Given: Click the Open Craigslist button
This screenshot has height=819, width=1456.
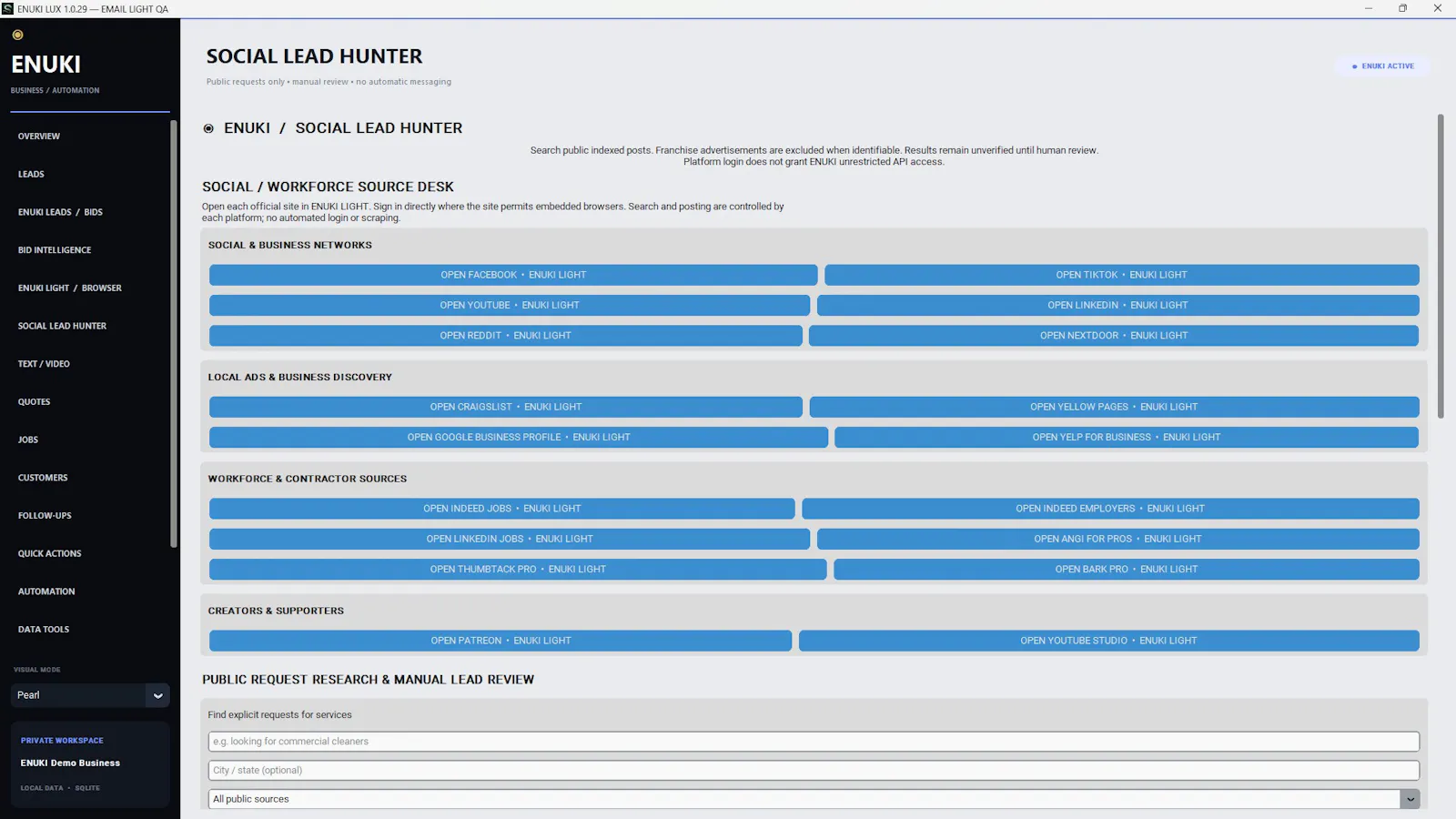Looking at the screenshot, I should [x=506, y=407].
